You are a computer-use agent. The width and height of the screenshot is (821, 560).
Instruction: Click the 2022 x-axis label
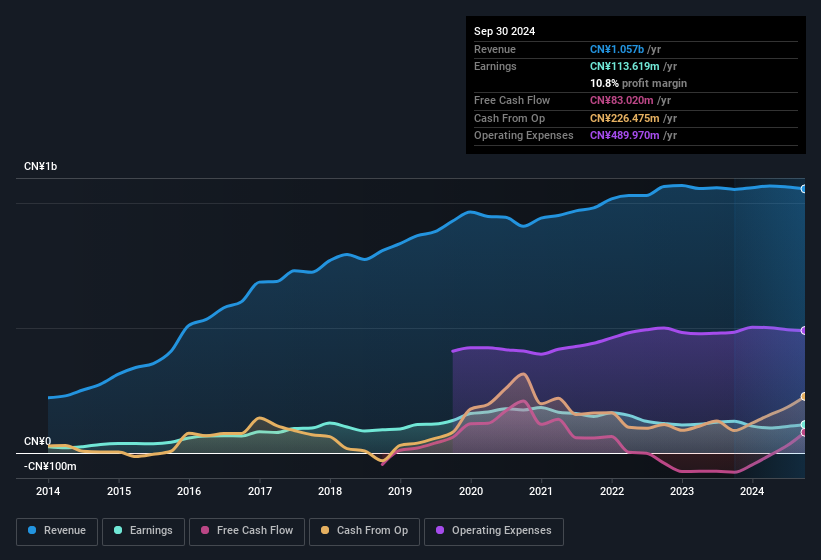(x=612, y=491)
